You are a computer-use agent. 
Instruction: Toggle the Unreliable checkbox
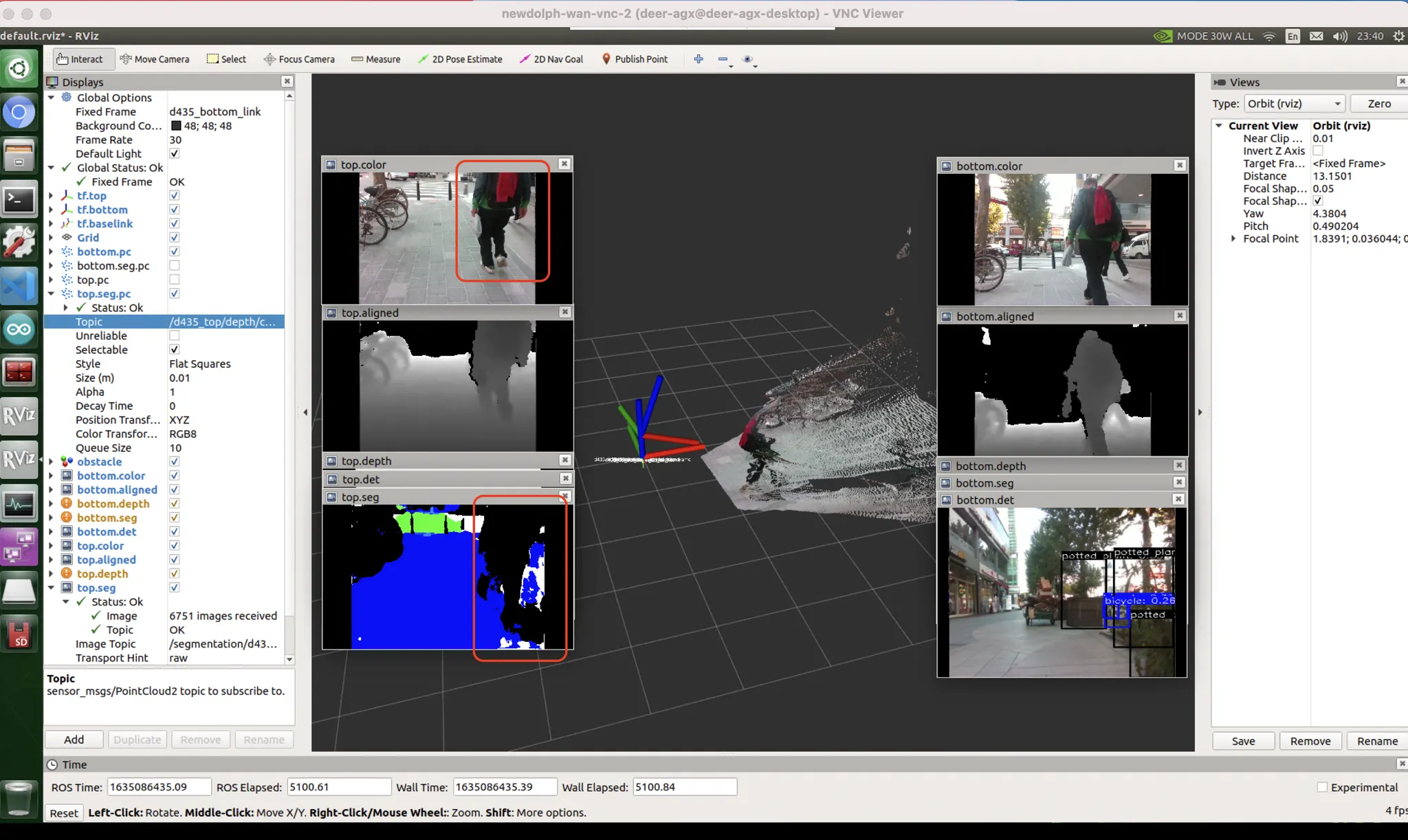pyautogui.click(x=175, y=335)
